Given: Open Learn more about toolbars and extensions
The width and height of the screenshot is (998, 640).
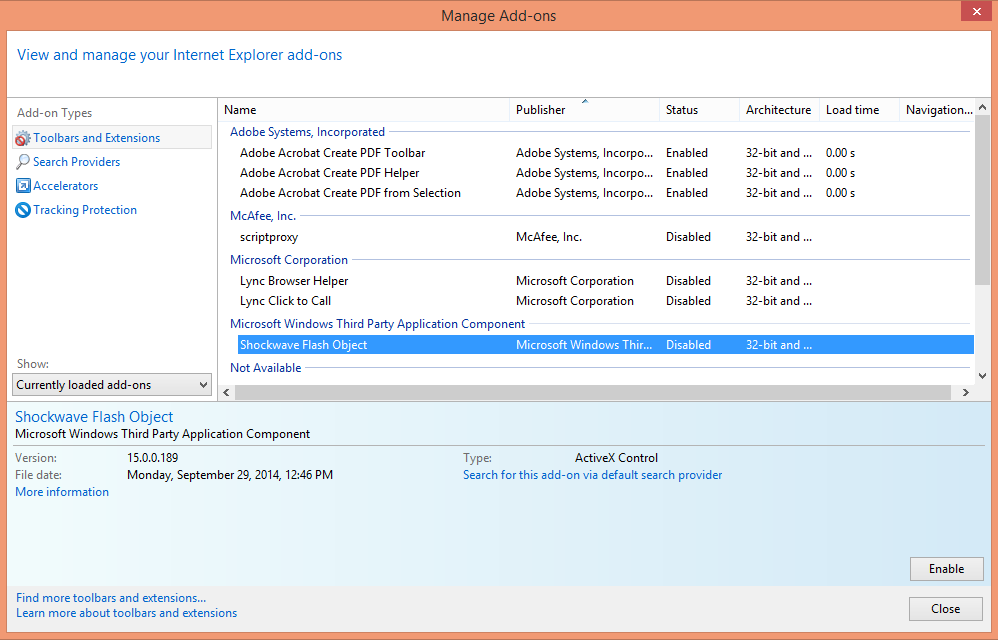Looking at the screenshot, I should (x=127, y=613).
